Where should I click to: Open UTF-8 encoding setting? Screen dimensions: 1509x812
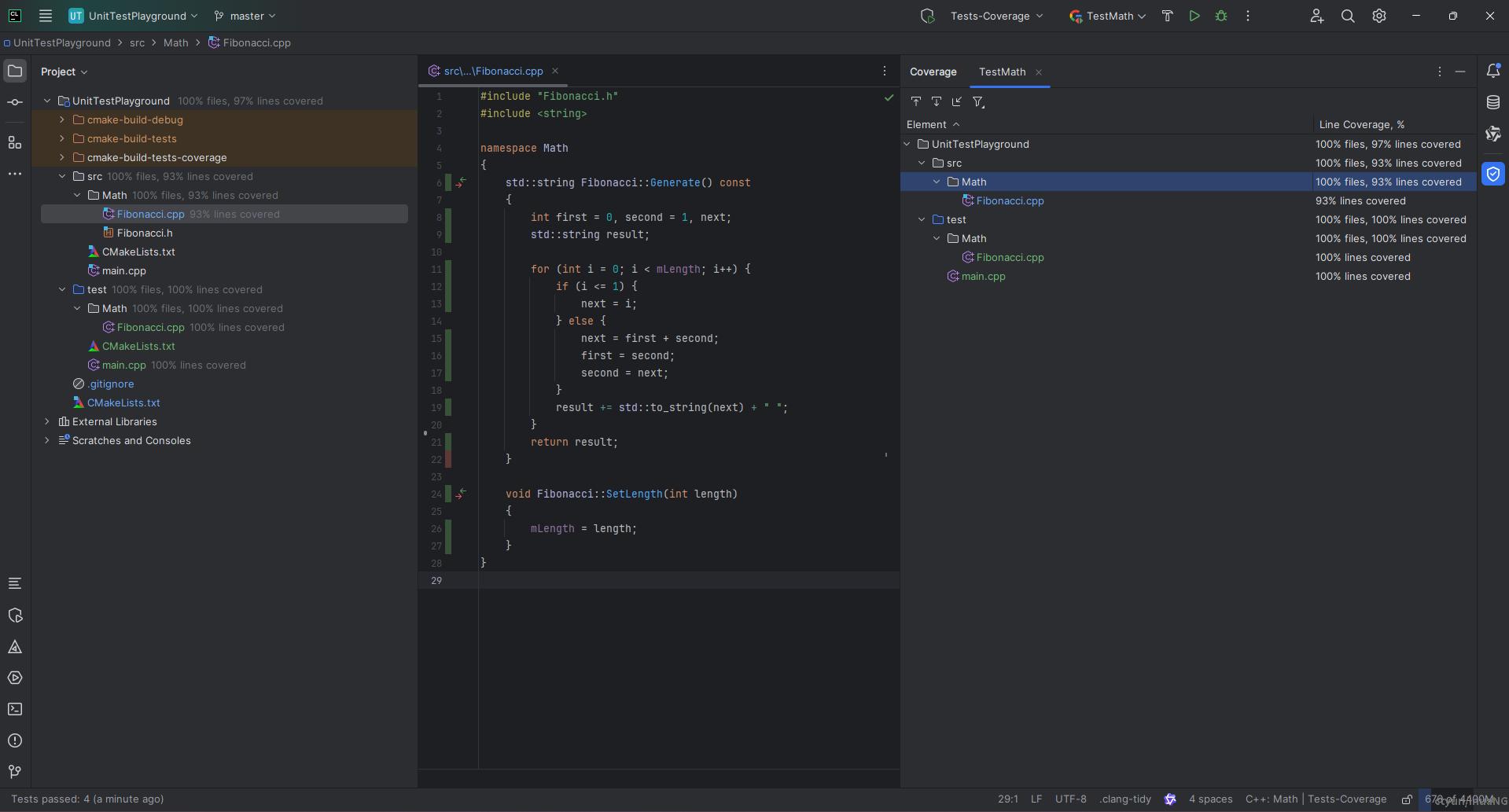coord(1070,799)
